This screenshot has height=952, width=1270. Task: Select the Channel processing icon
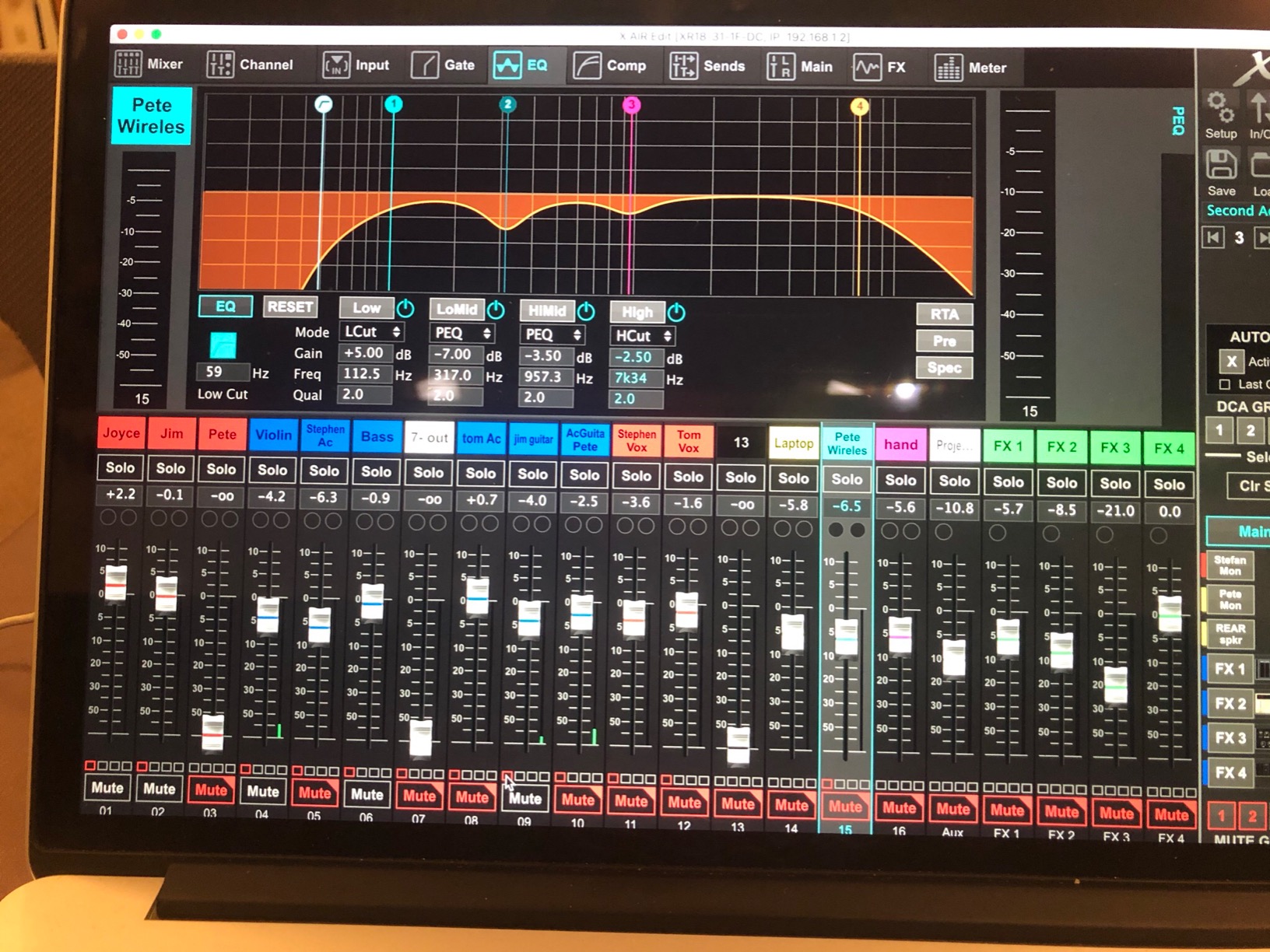pyautogui.click(x=221, y=65)
